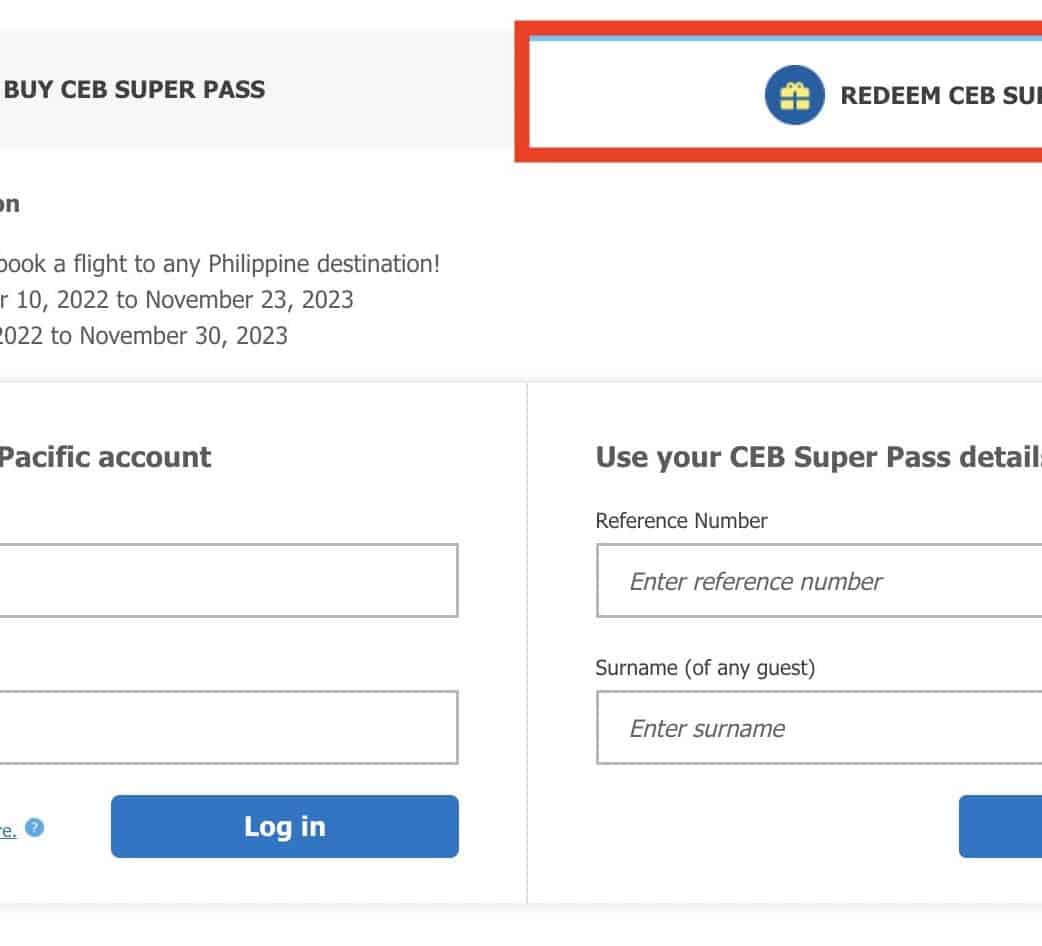Switch to the BUY CEB SUPER PASS tab

tap(135, 90)
